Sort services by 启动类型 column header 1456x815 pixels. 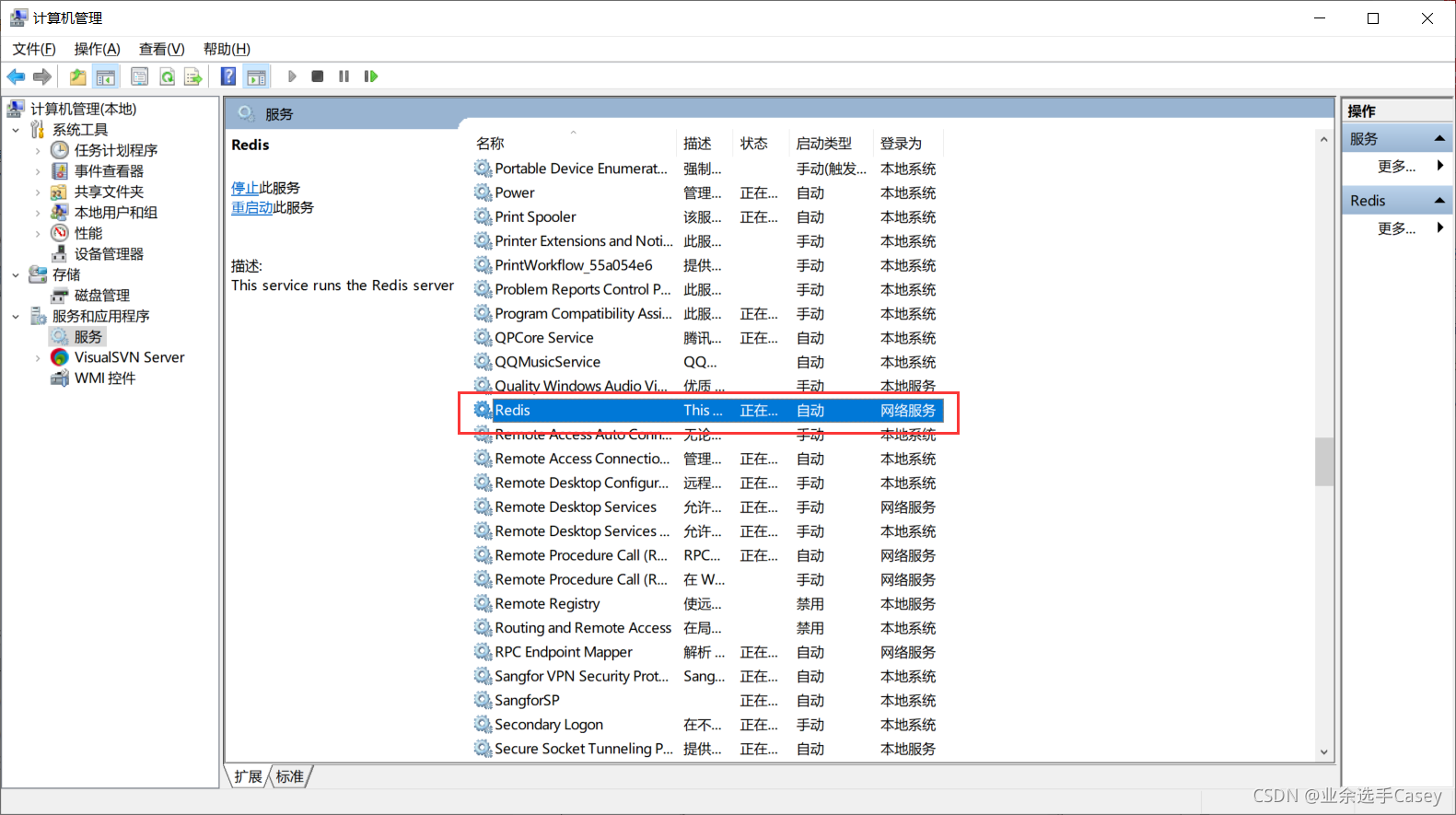[832, 144]
